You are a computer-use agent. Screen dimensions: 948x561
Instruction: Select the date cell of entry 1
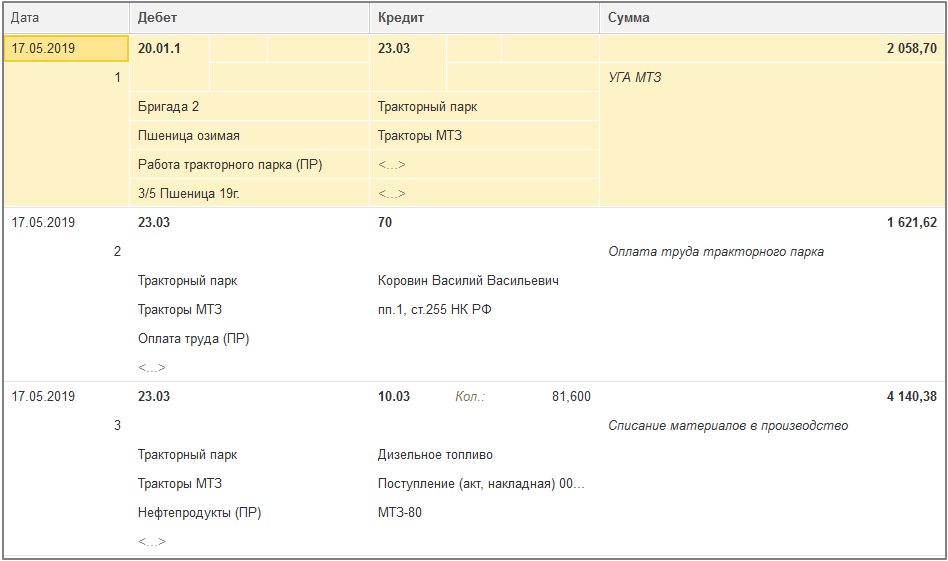[67, 48]
